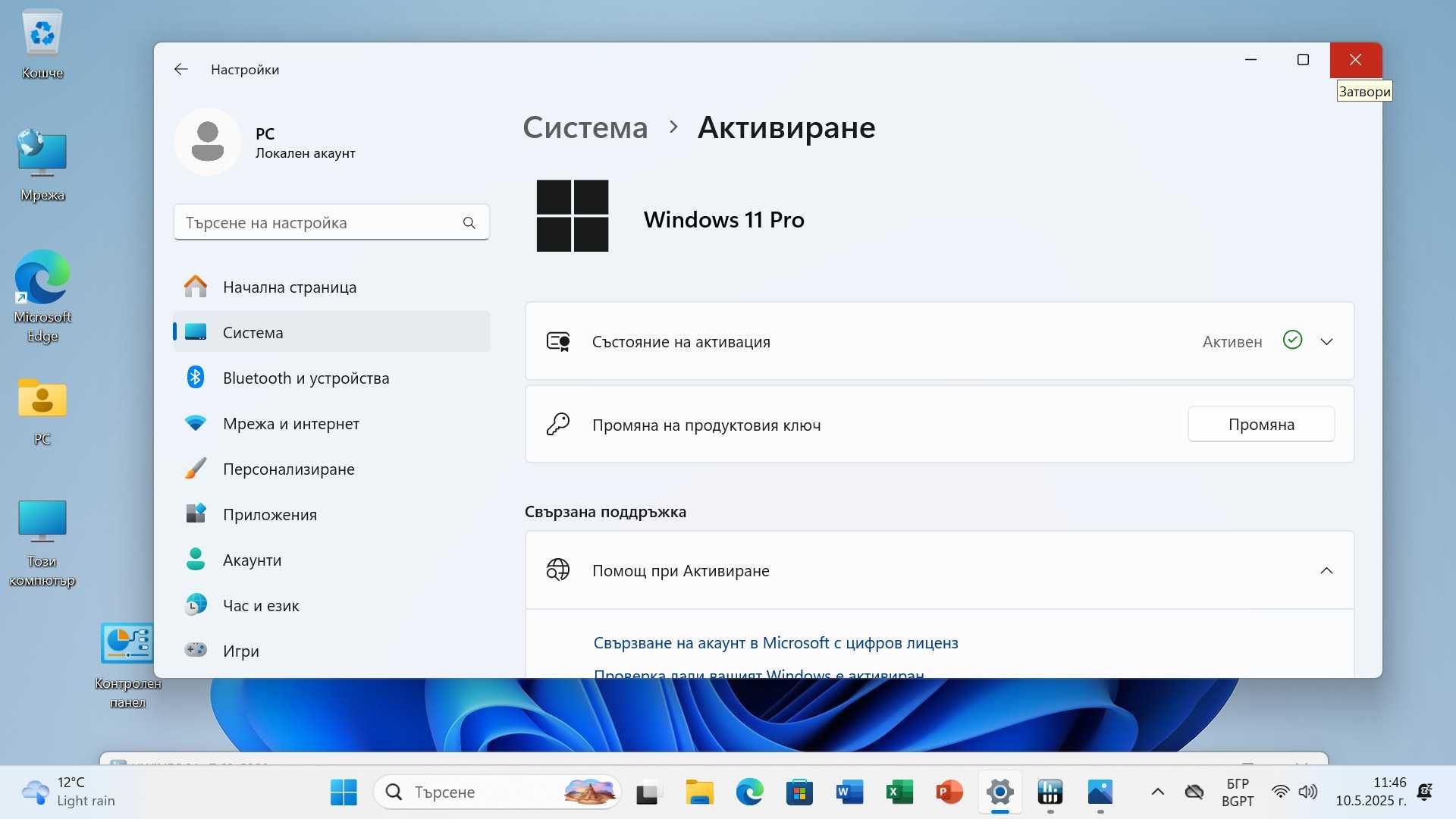
Task: Click the Settings gear on taskbar
Action: (1000, 792)
